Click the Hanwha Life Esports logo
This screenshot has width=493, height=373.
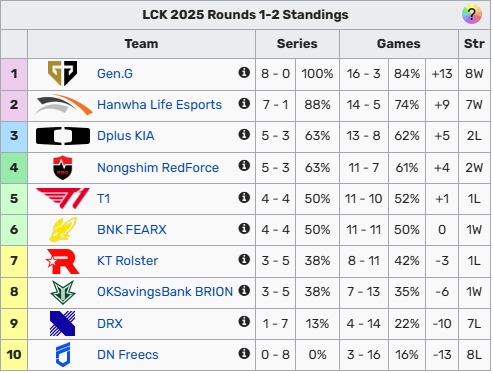click(64, 105)
